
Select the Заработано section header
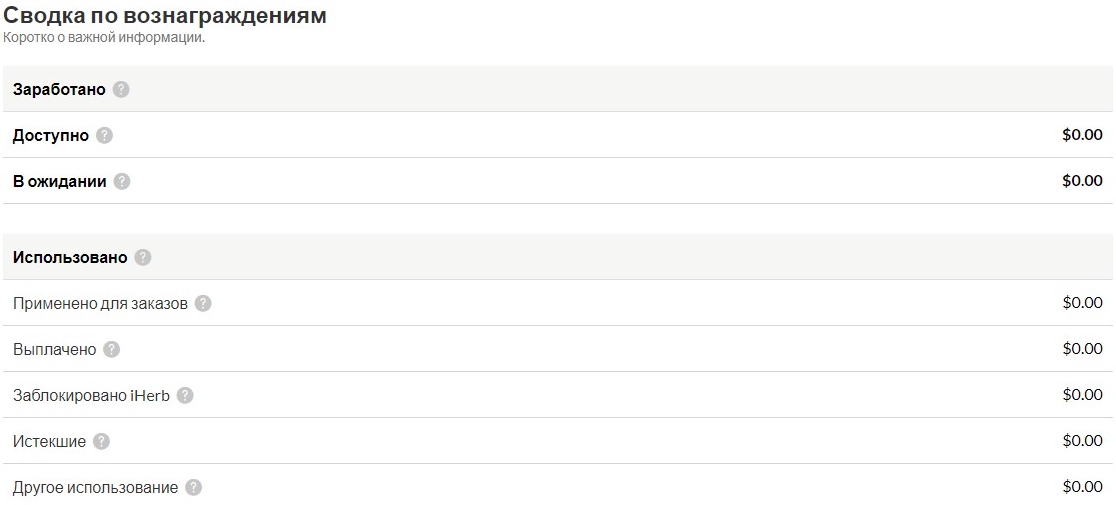tap(59, 90)
